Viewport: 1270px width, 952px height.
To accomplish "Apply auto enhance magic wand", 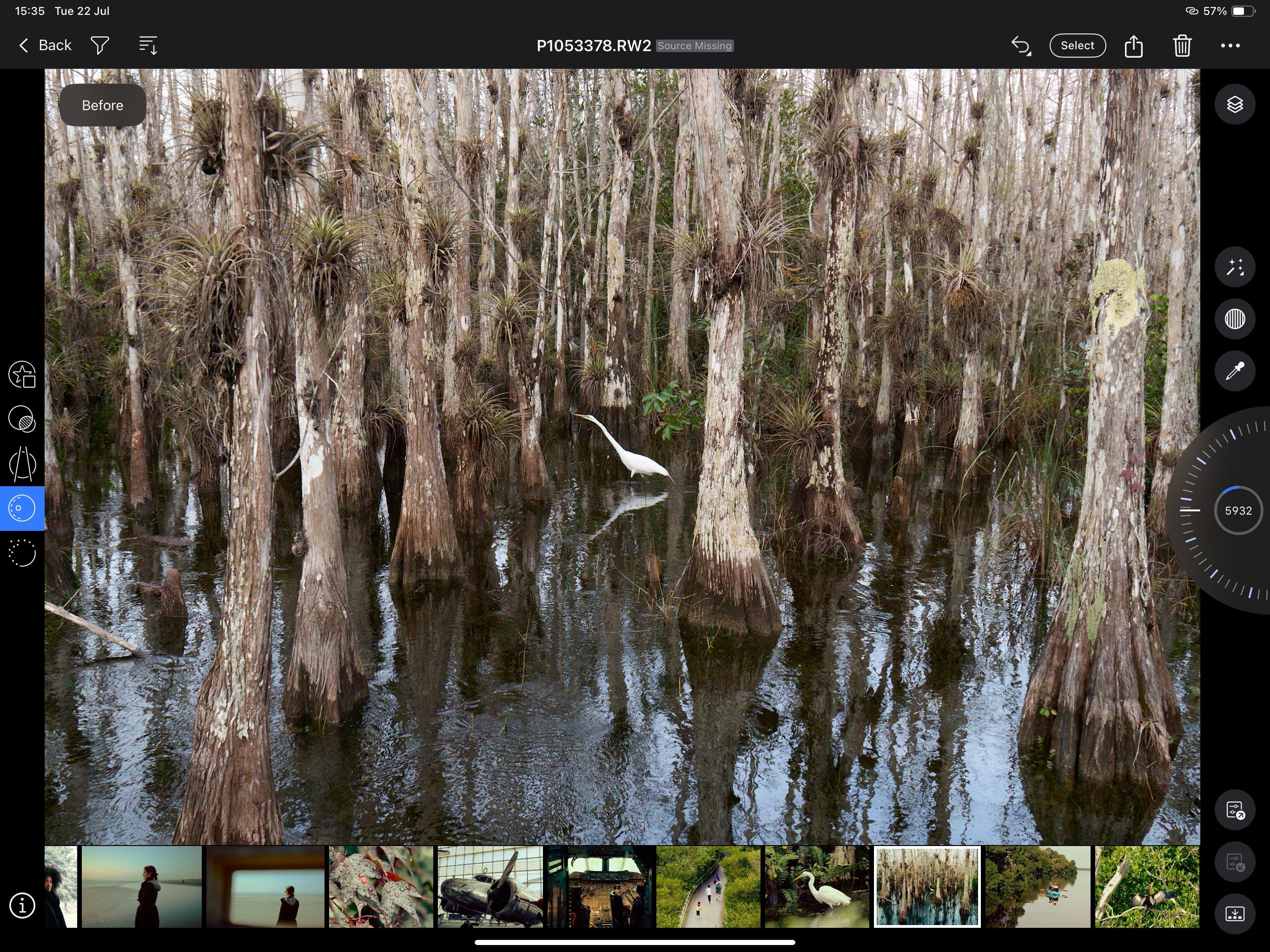I will point(1235,267).
